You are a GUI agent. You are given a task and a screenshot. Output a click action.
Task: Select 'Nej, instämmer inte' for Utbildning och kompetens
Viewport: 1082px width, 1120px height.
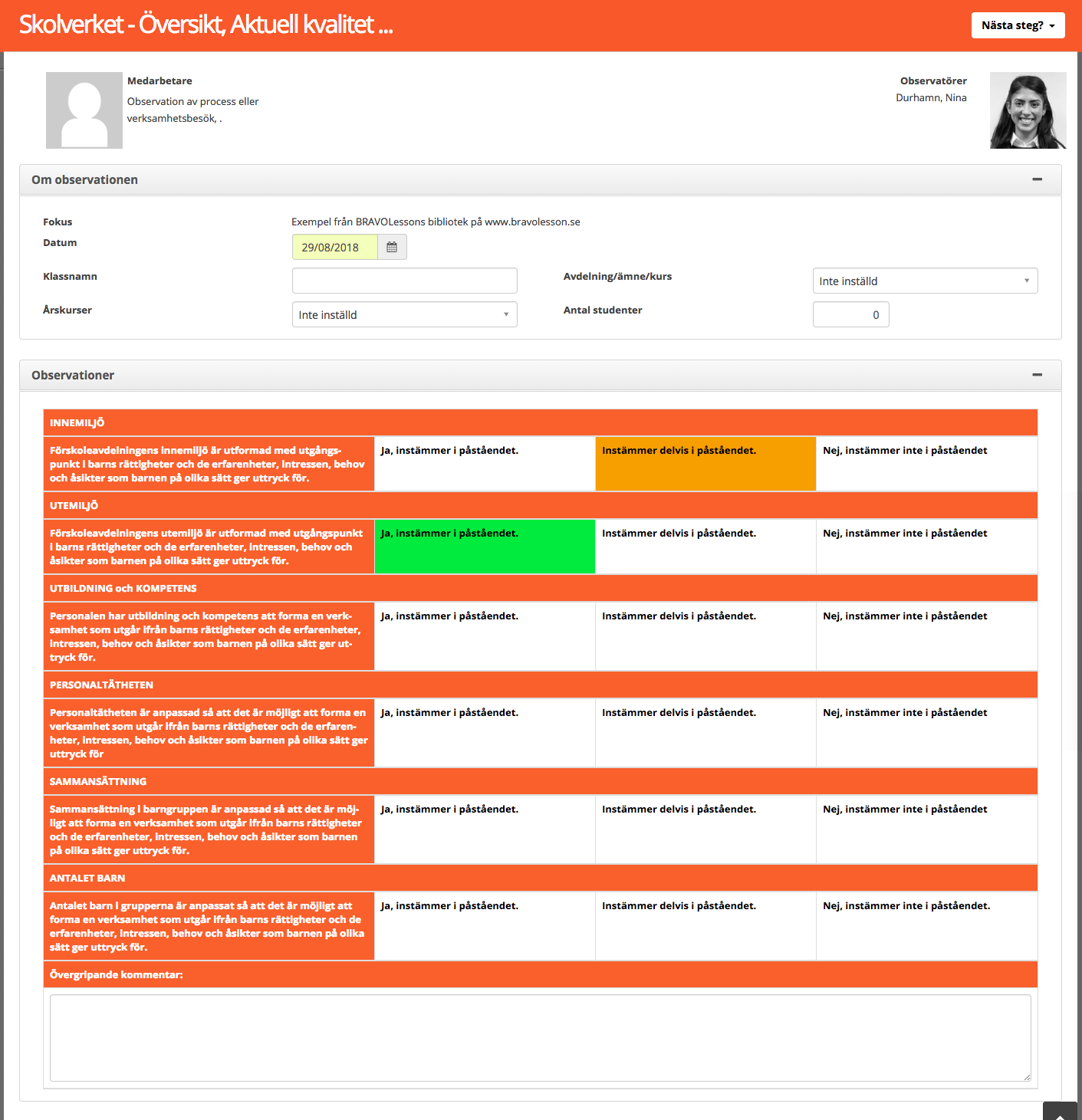coord(927,636)
